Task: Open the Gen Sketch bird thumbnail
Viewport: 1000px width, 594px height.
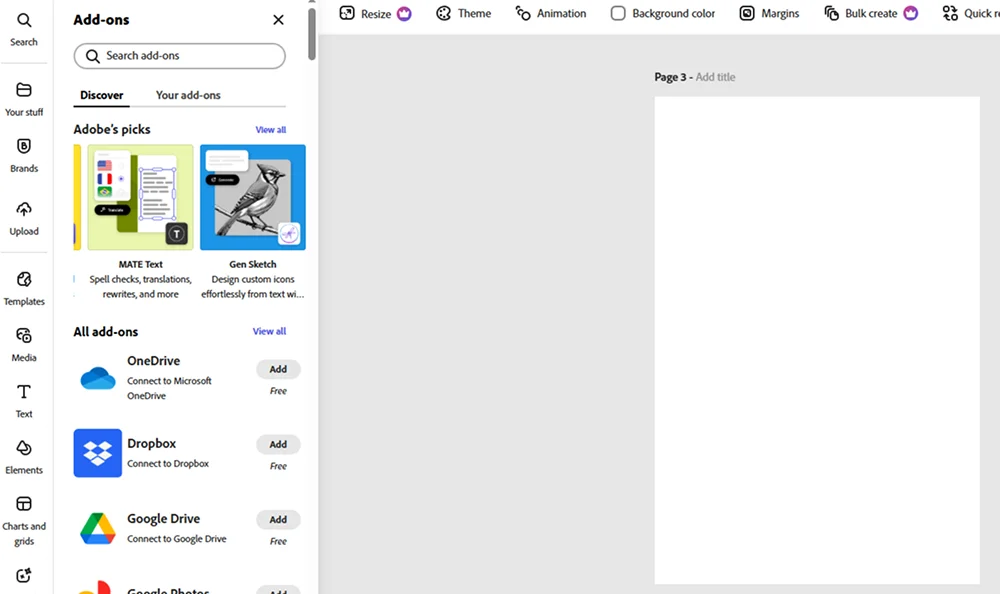Action: [253, 197]
